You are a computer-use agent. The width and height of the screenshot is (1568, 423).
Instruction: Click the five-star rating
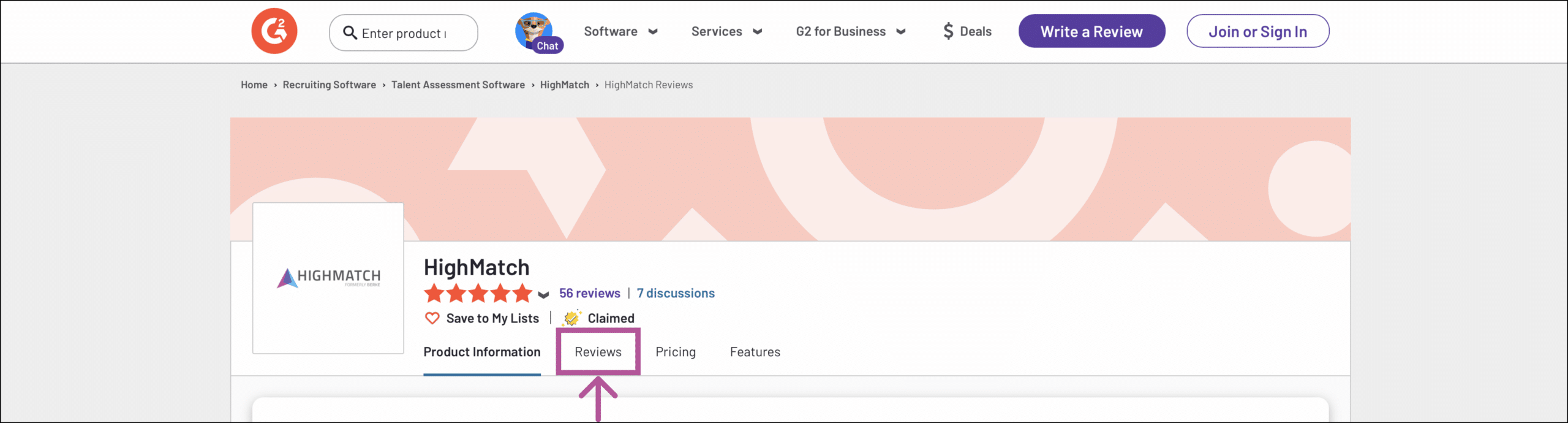click(478, 294)
